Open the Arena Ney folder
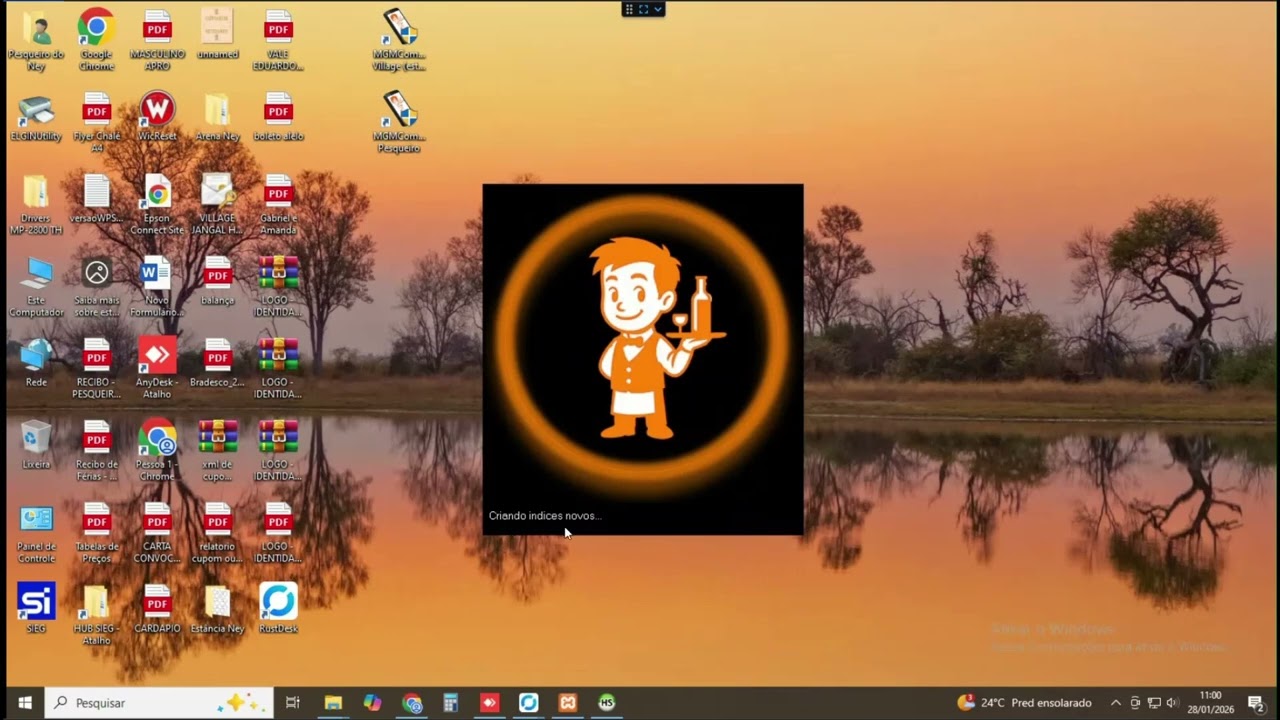This screenshot has height=720, width=1280. [x=217, y=117]
